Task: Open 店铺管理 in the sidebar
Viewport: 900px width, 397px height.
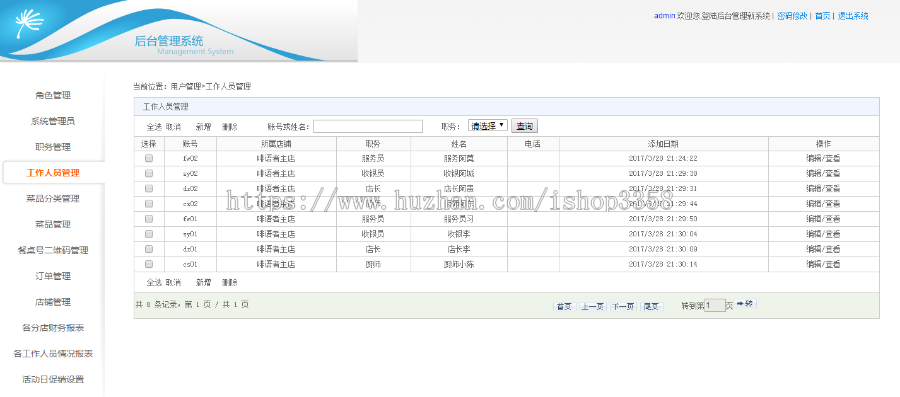Action: point(53,302)
